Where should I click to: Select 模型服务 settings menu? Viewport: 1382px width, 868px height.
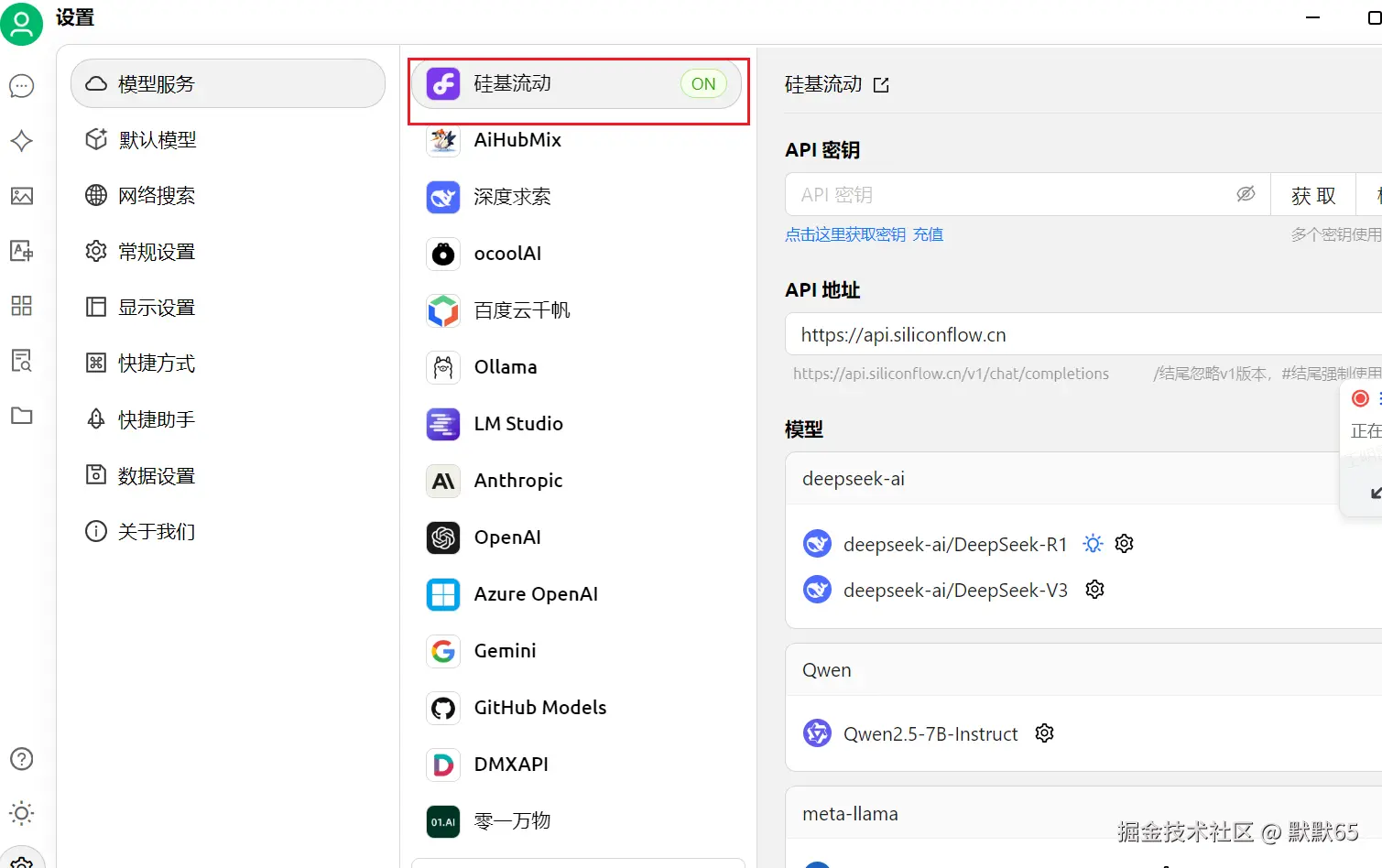click(x=228, y=84)
